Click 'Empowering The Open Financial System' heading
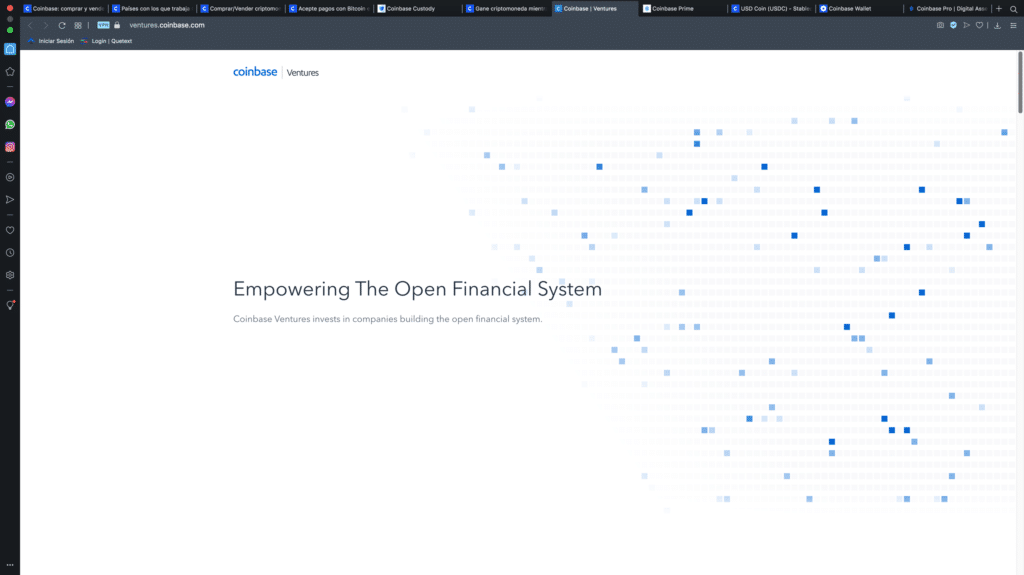 coord(417,289)
